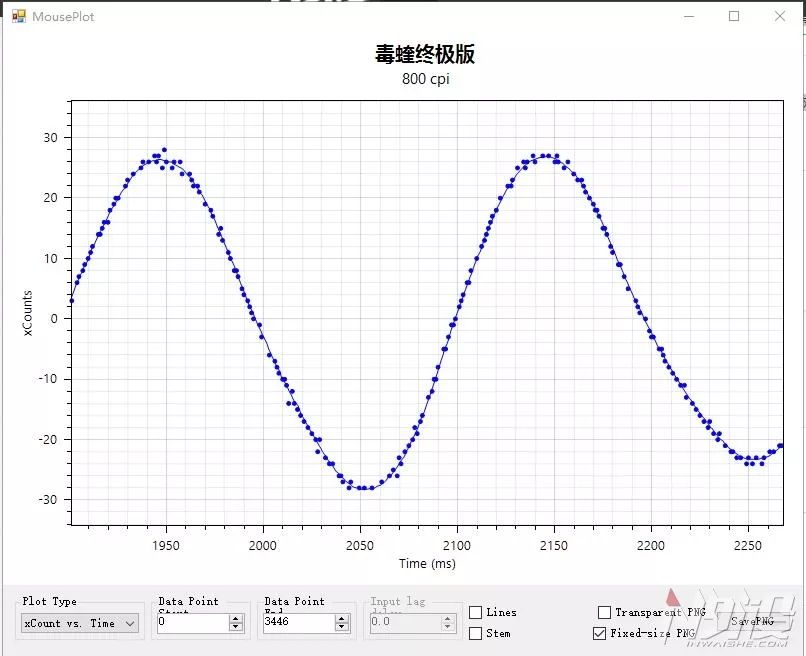
Task: Click the x-axis tick label 2000
Action: coord(263,545)
